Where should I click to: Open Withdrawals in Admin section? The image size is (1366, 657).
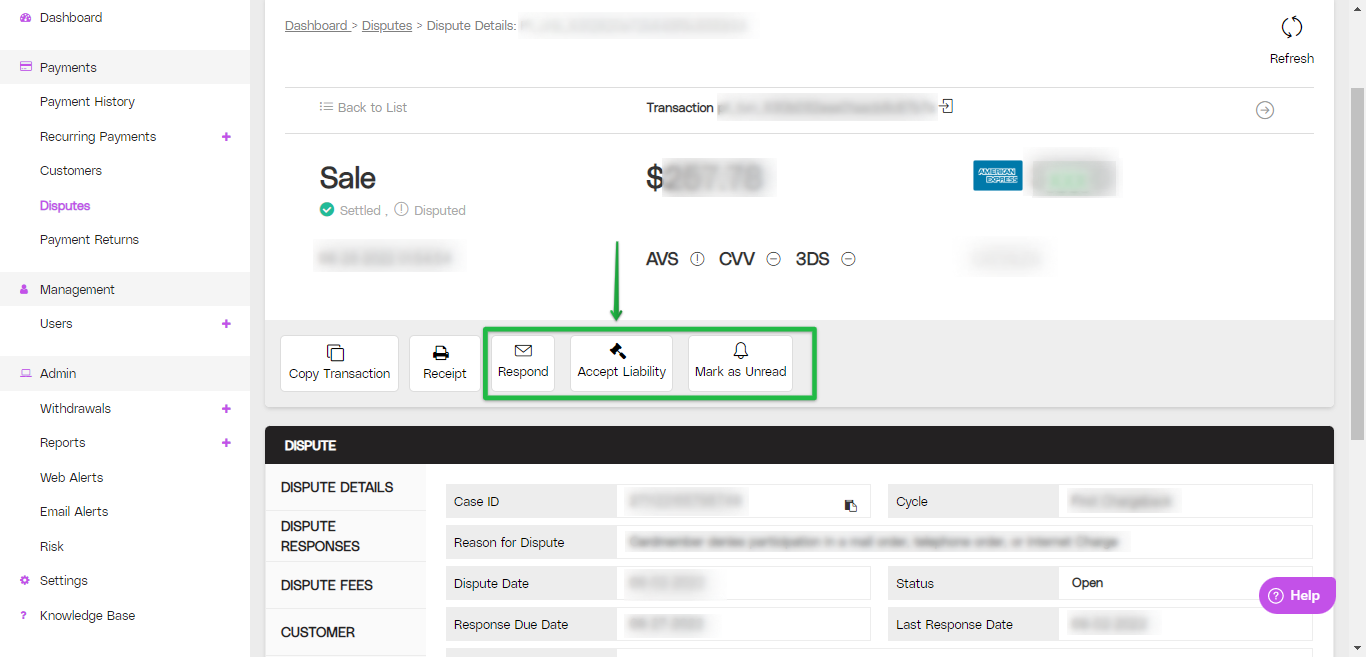click(75, 409)
